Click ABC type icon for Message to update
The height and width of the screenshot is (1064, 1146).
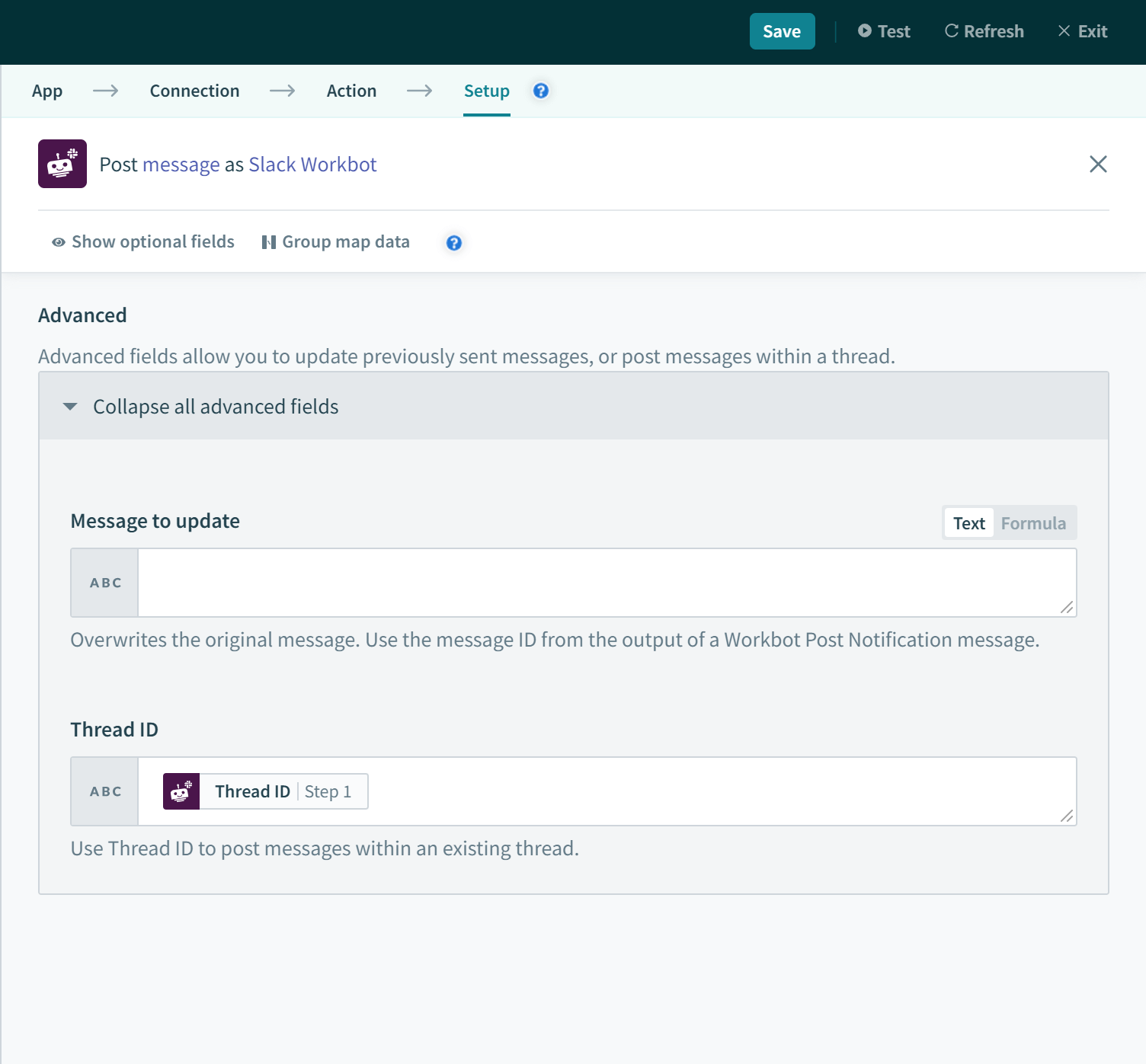[105, 583]
